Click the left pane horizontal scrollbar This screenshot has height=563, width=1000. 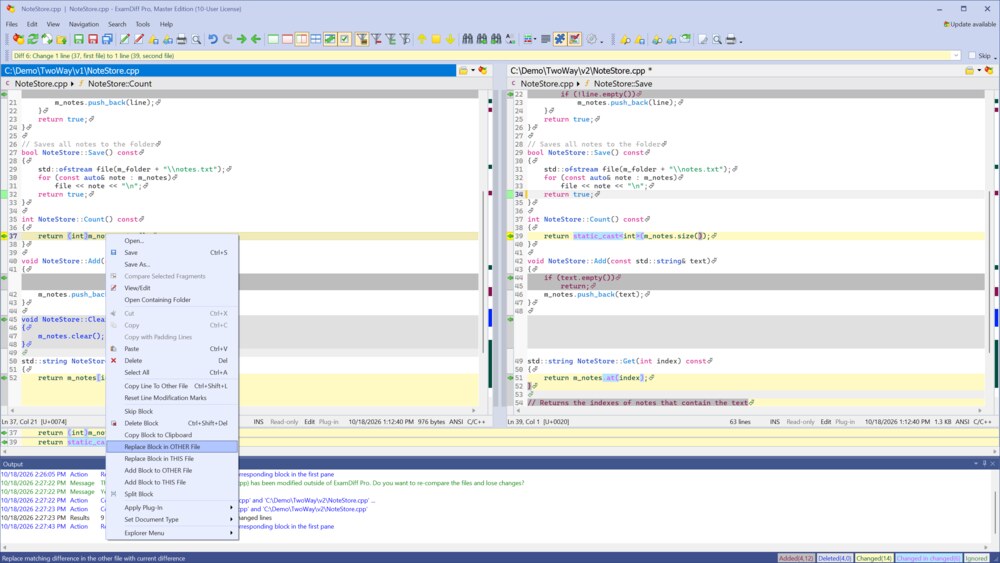click(x=242, y=411)
